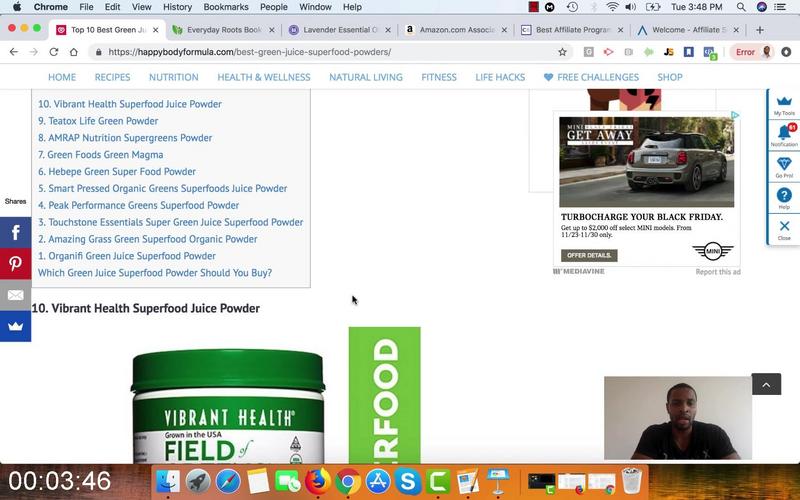Screen dimensions: 800x500
Task: Jump to 7. Green Foods Green Magma
Action: click(101, 155)
